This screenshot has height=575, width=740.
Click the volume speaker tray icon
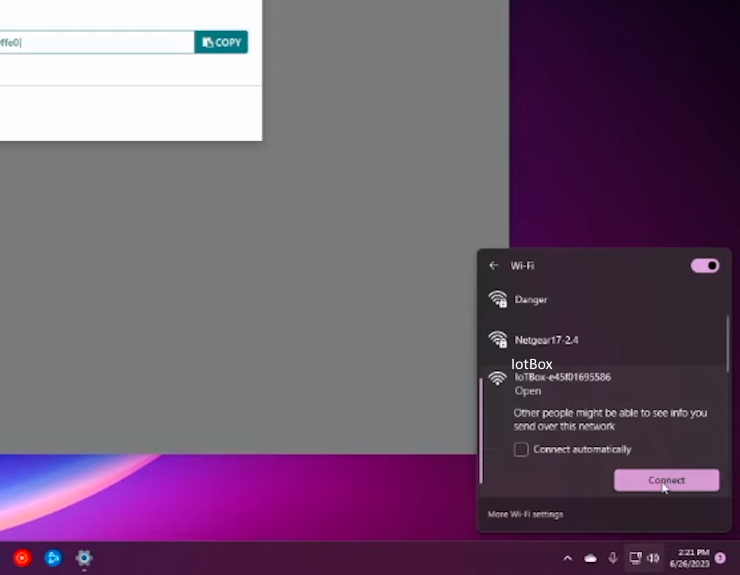point(653,558)
